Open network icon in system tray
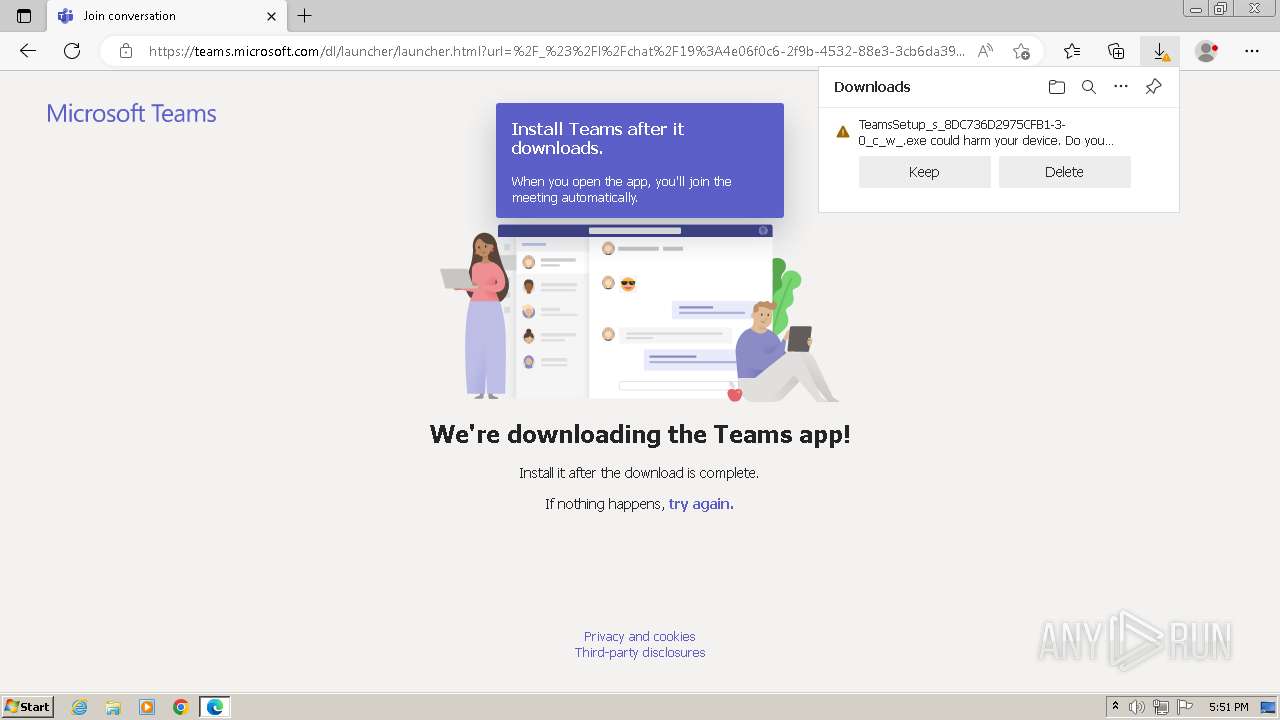Viewport: 1280px width, 720px height. click(1161, 707)
